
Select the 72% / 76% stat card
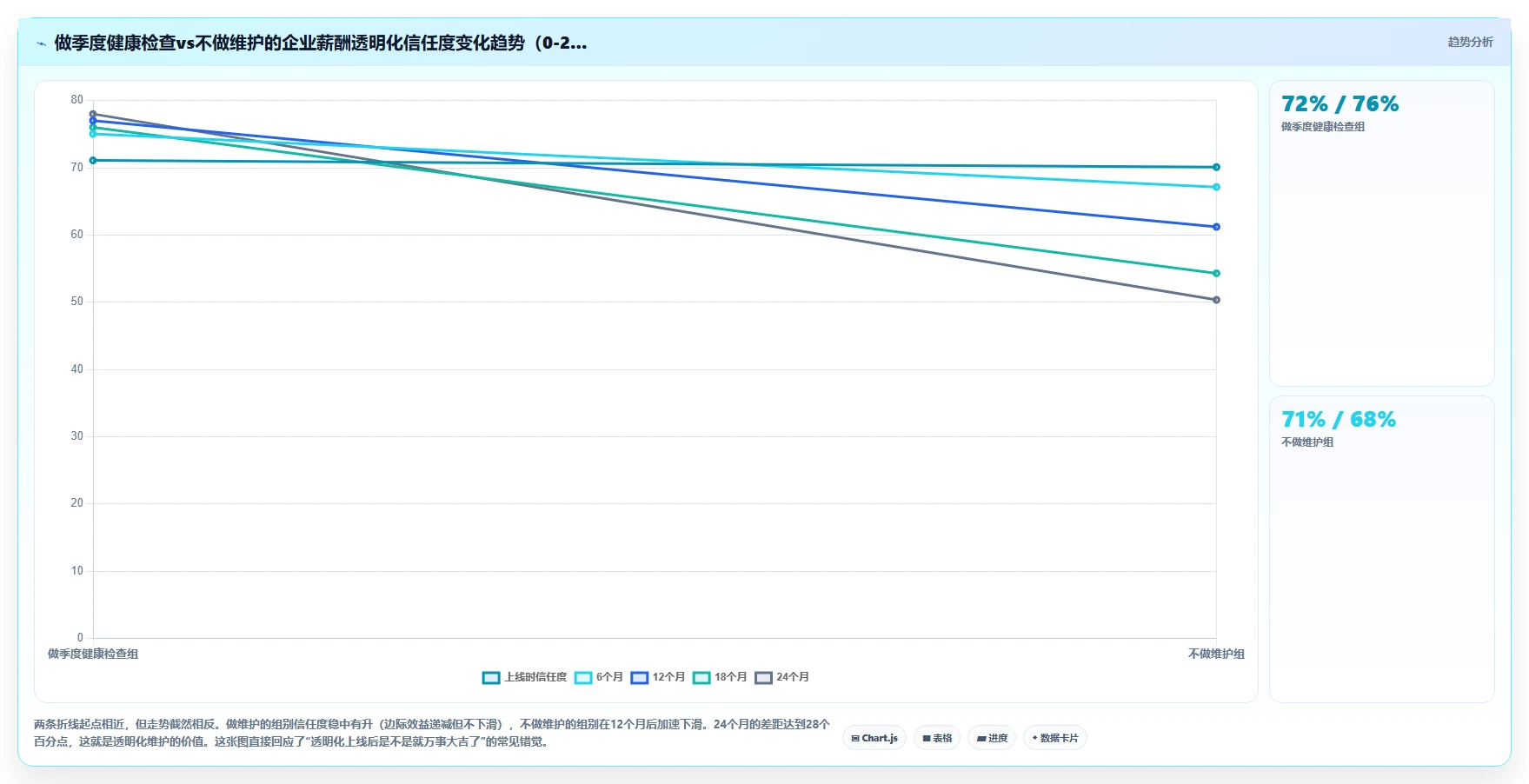1381,233
